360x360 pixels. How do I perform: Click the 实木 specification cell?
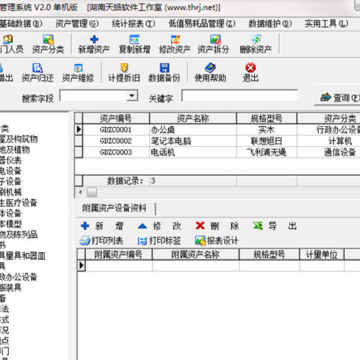[267, 130]
